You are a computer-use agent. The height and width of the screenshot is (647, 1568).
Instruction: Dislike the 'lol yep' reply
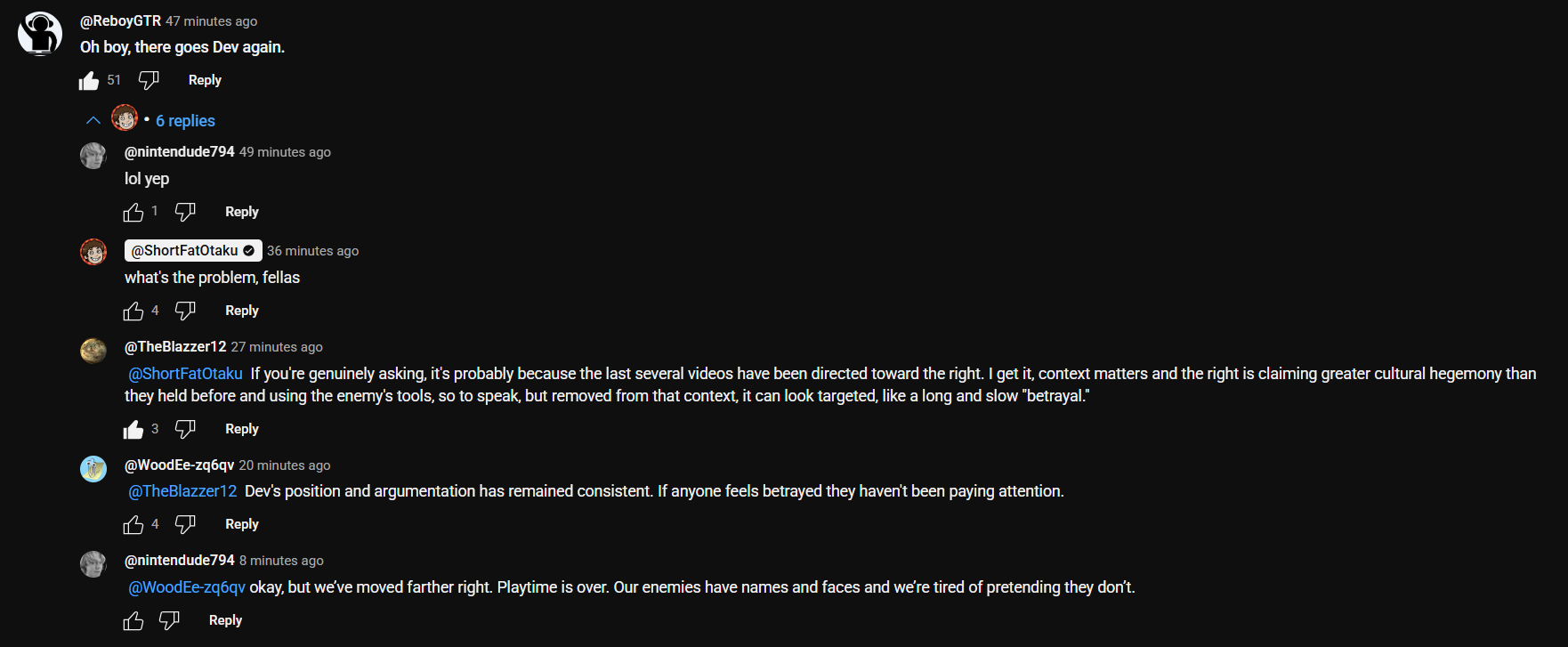[185, 212]
